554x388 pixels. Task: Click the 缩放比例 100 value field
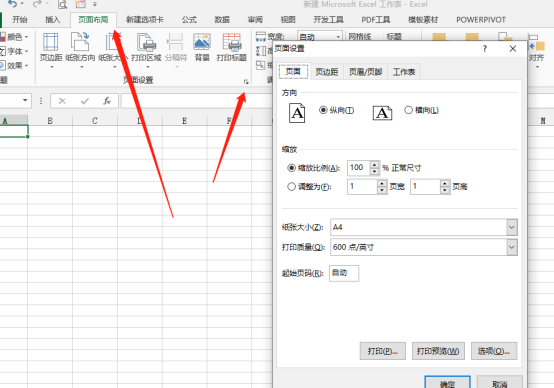click(x=359, y=167)
